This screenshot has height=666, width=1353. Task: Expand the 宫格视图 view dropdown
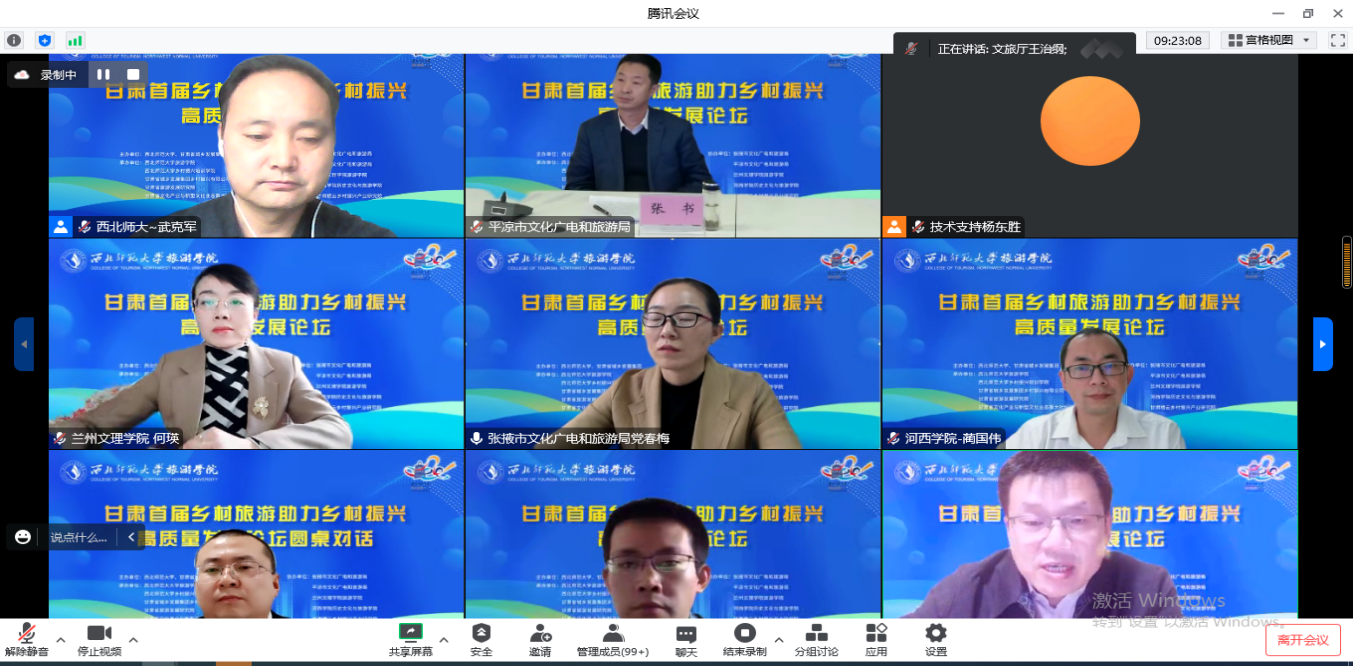(1308, 41)
